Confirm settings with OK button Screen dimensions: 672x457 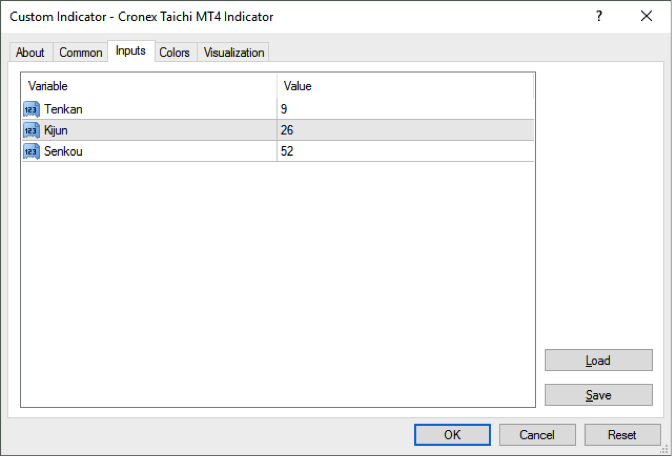[452, 435]
